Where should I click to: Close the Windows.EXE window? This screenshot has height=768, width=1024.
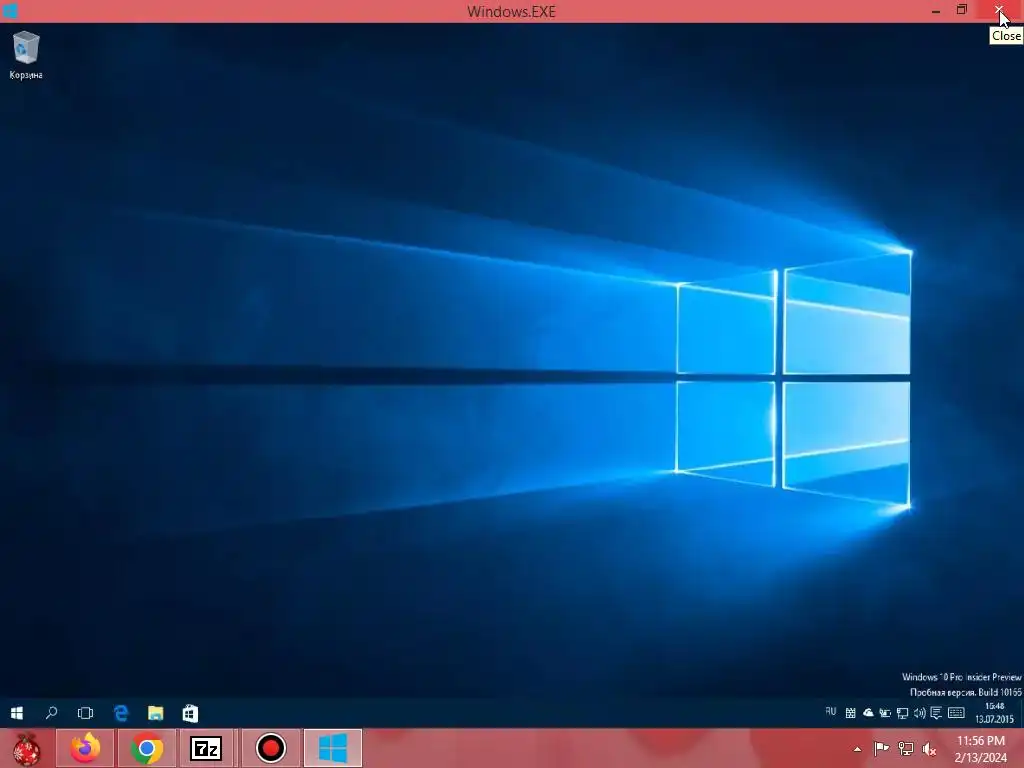point(999,10)
